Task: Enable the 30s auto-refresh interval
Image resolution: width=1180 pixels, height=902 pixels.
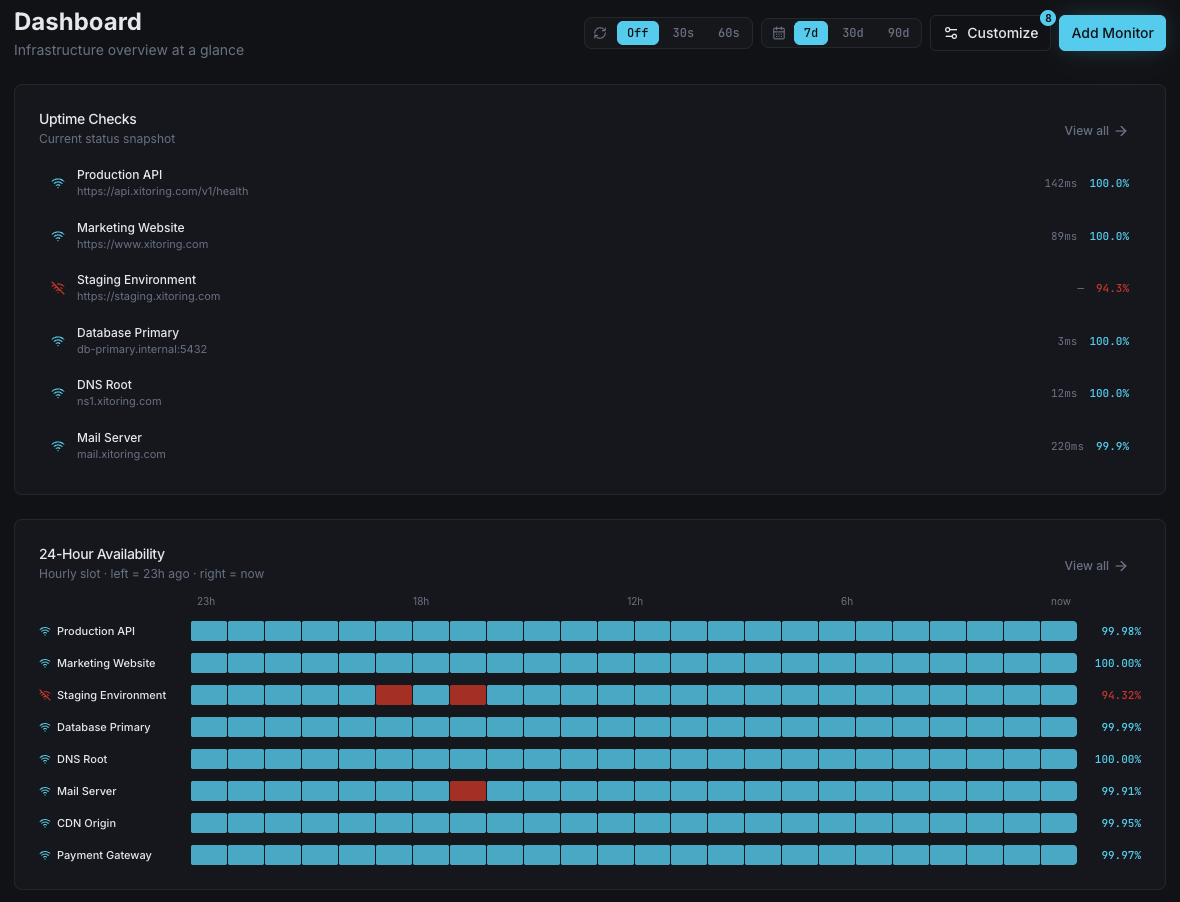Action: pyautogui.click(x=682, y=32)
